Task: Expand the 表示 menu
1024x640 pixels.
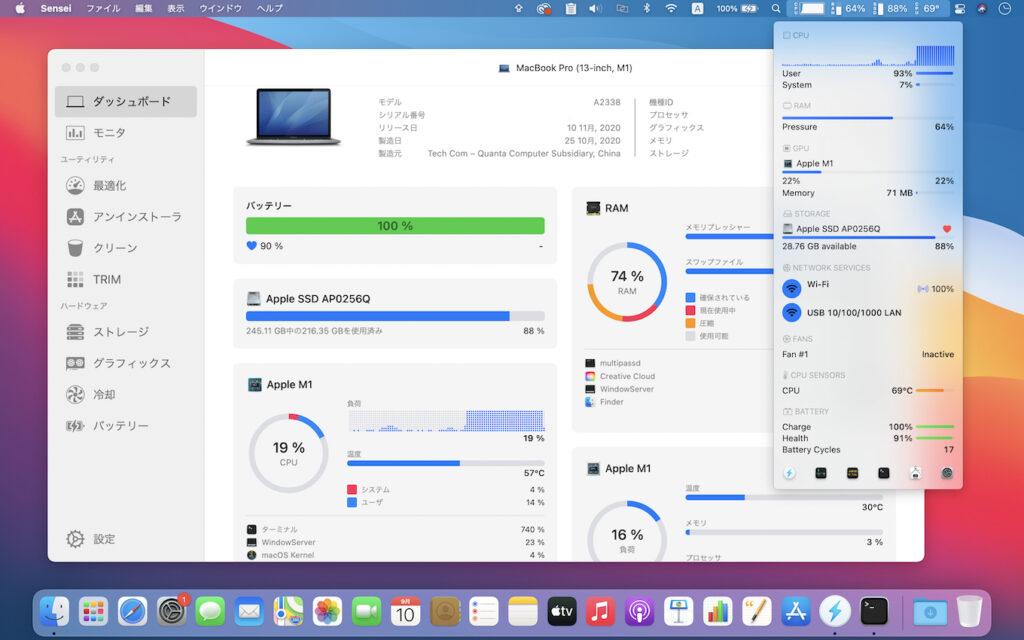Action: 175,8
